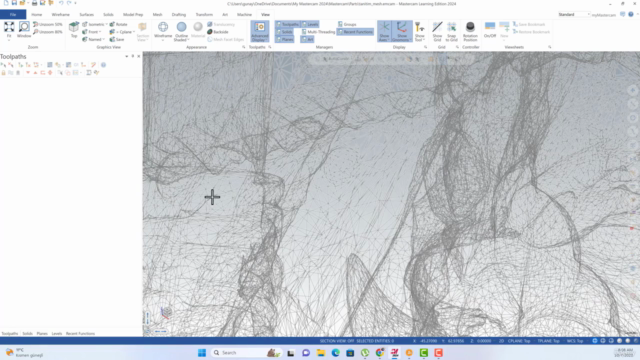Viewport: 640px width, 360px height.
Task: Switch to the Model Prep tab
Action: click(133, 15)
